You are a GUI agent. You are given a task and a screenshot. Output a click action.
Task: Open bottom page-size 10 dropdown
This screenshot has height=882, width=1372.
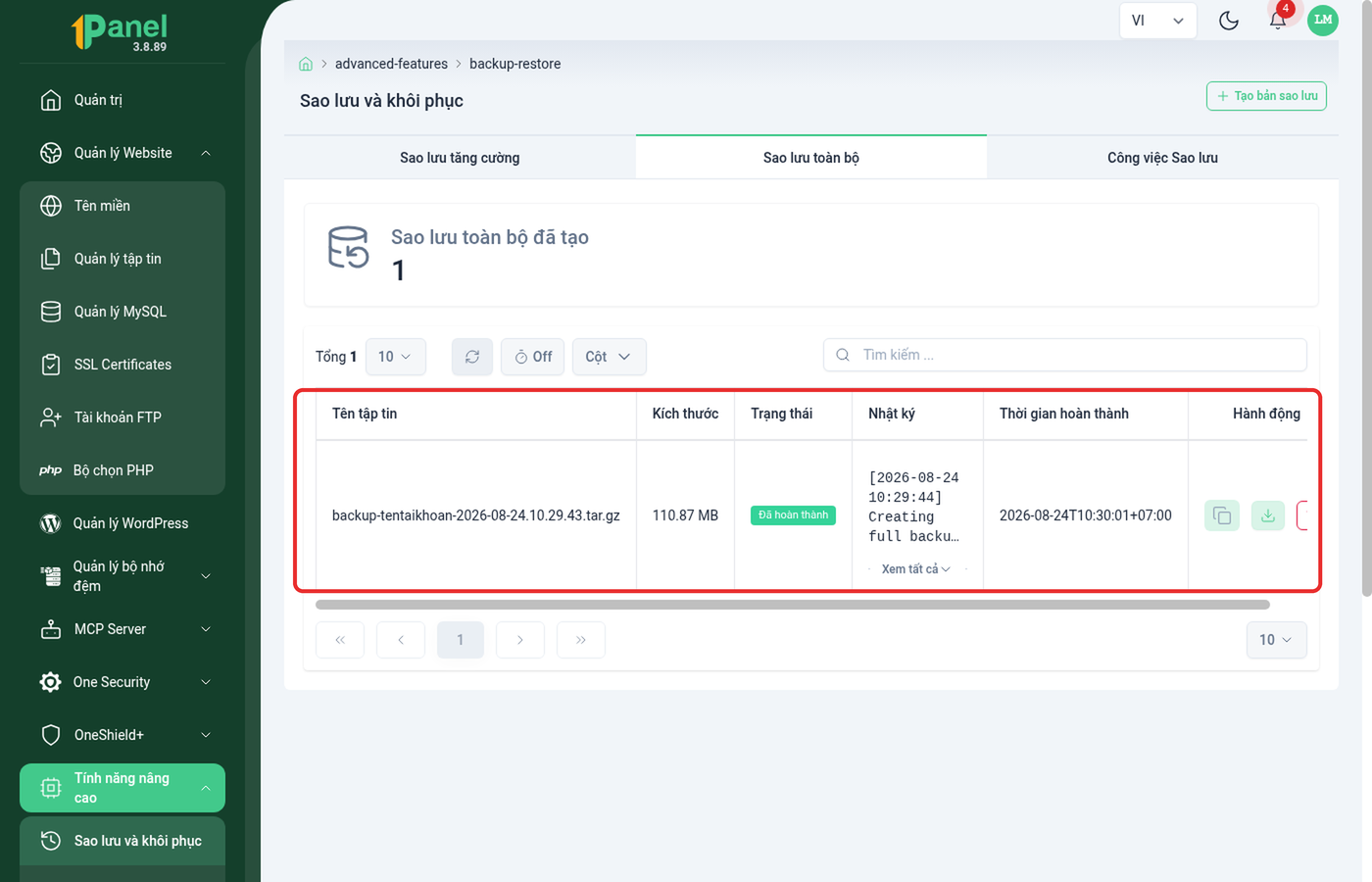point(1276,640)
